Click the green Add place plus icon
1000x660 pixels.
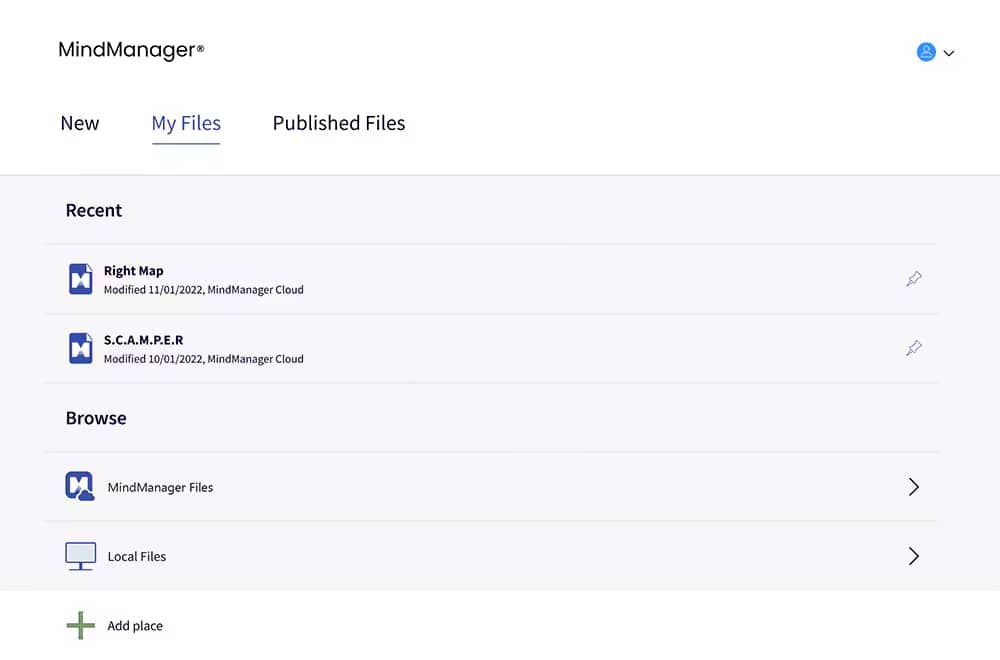80,625
